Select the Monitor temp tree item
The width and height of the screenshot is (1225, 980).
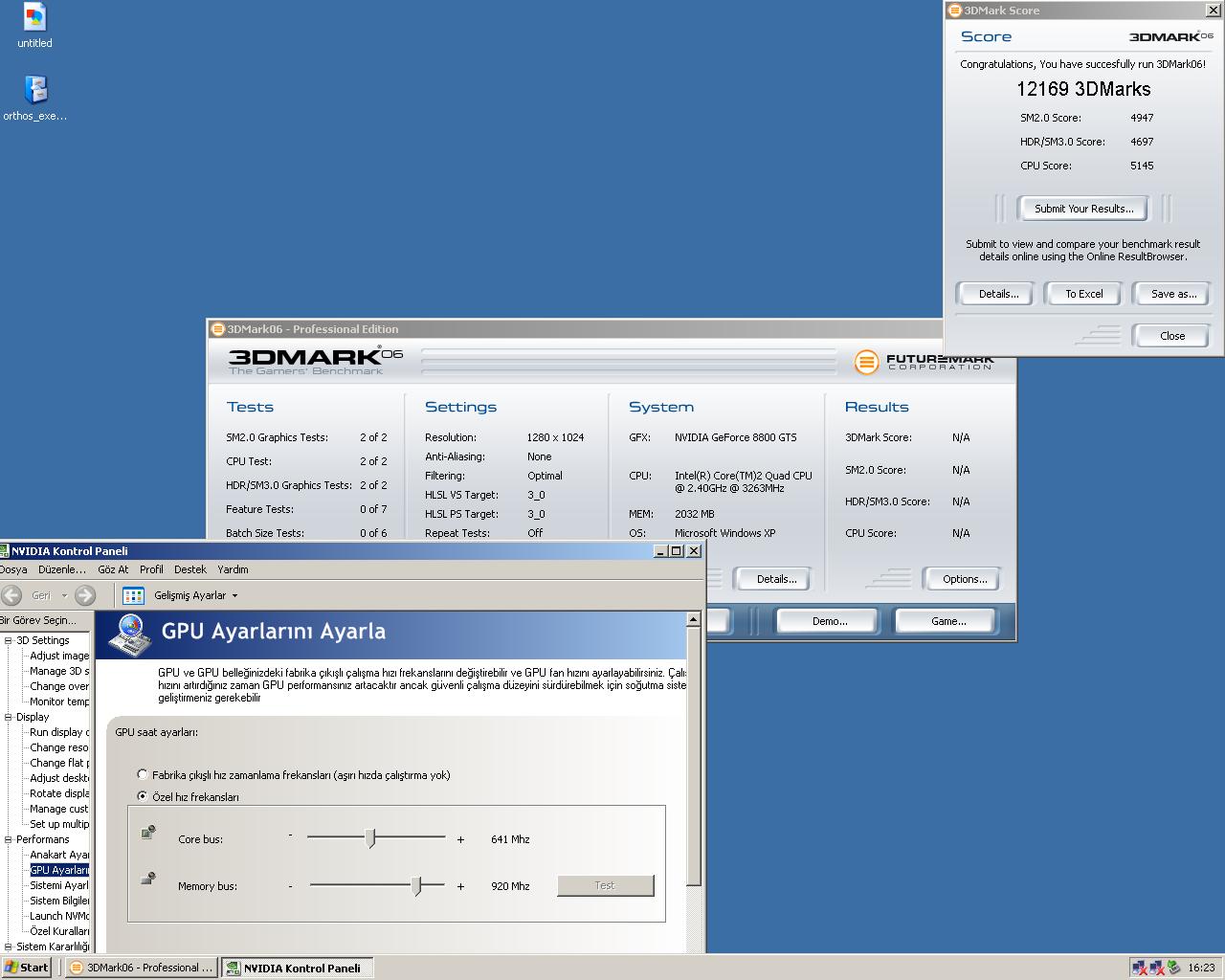pyautogui.click(x=59, y=702)
